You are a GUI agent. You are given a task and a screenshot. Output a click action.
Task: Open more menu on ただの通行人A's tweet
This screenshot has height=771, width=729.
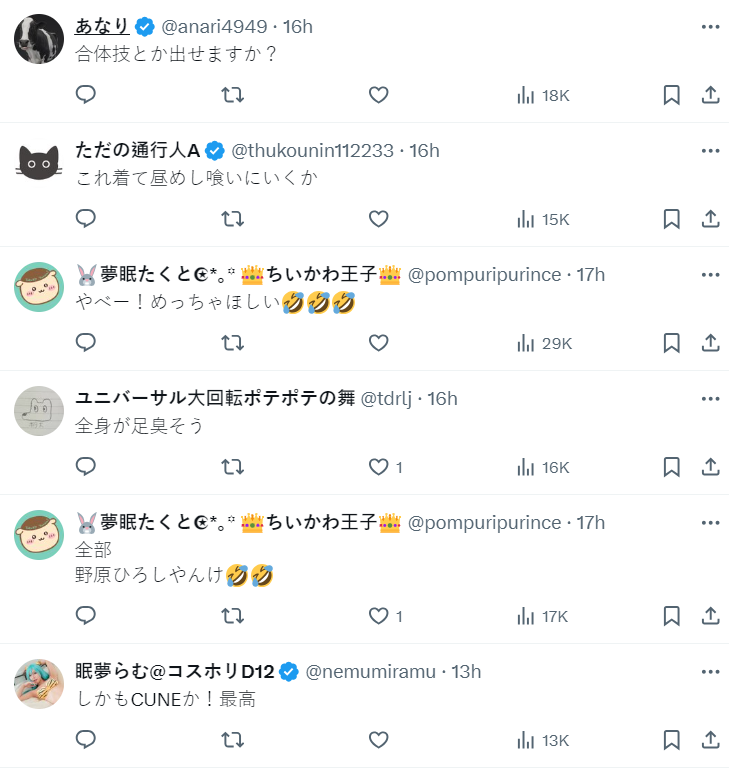click(711, 151)
